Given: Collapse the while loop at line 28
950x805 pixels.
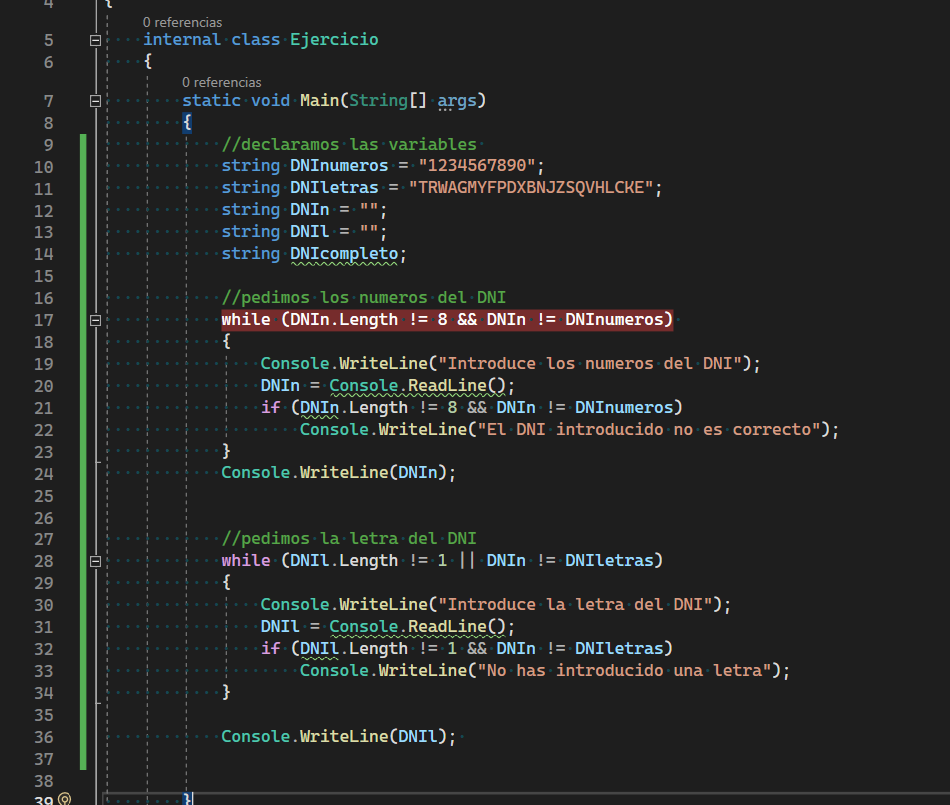Looking at the screenshot, I should 95,562.
